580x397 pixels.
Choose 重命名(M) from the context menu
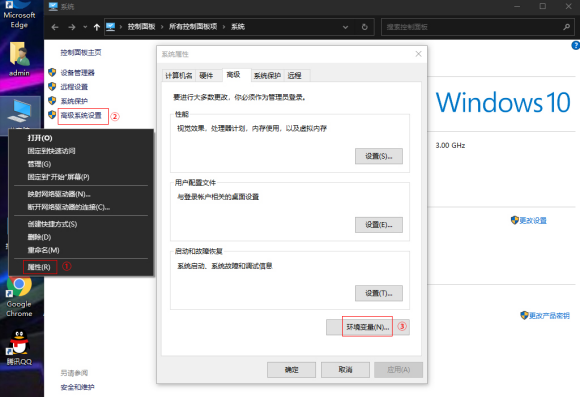[81, 250]
